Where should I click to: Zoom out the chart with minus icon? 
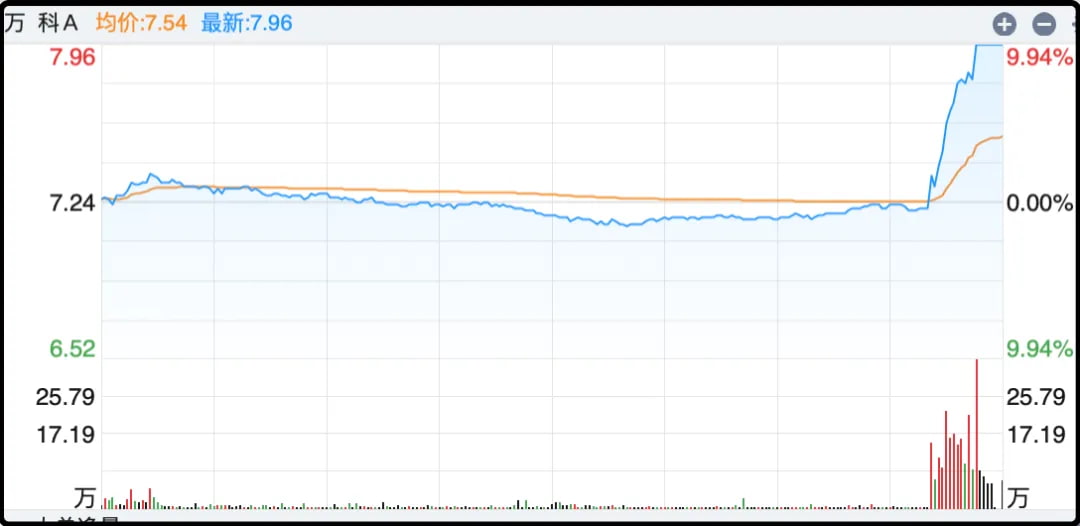[1043, 25]
